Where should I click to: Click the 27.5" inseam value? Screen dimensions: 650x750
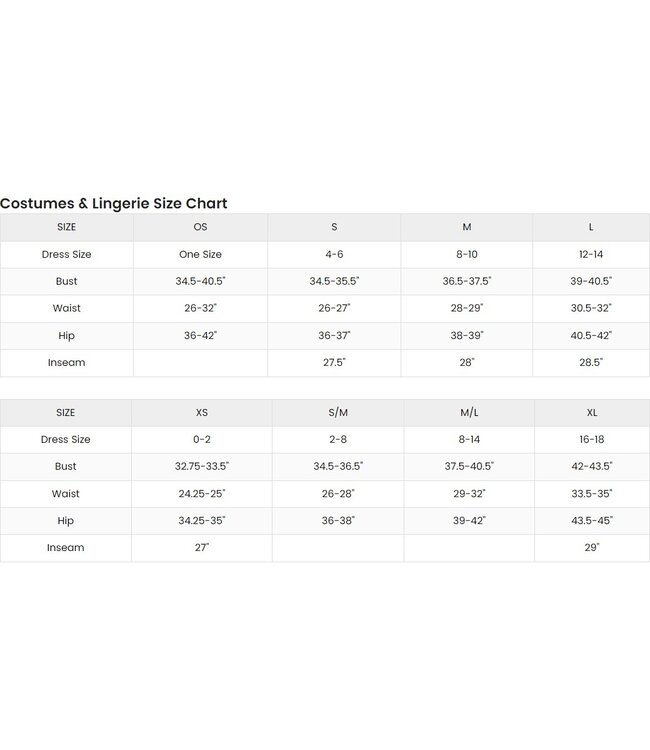(x=334, y=362)
